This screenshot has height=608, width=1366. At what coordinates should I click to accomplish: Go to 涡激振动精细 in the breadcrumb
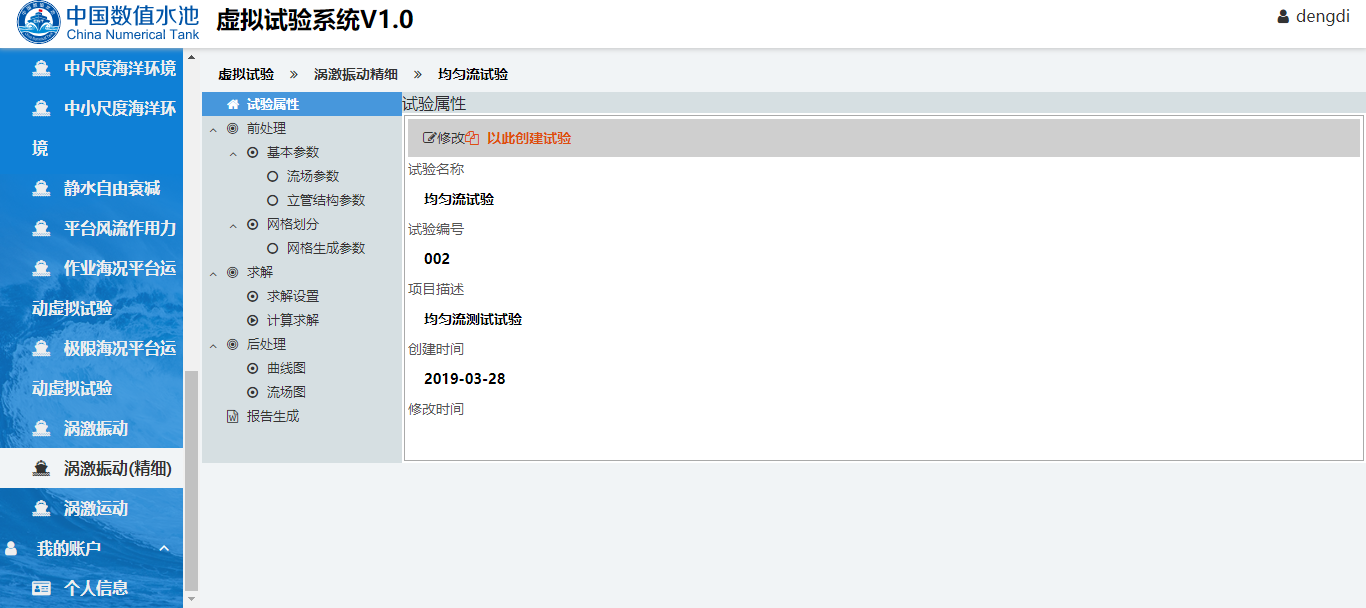[x=355, y=75]
